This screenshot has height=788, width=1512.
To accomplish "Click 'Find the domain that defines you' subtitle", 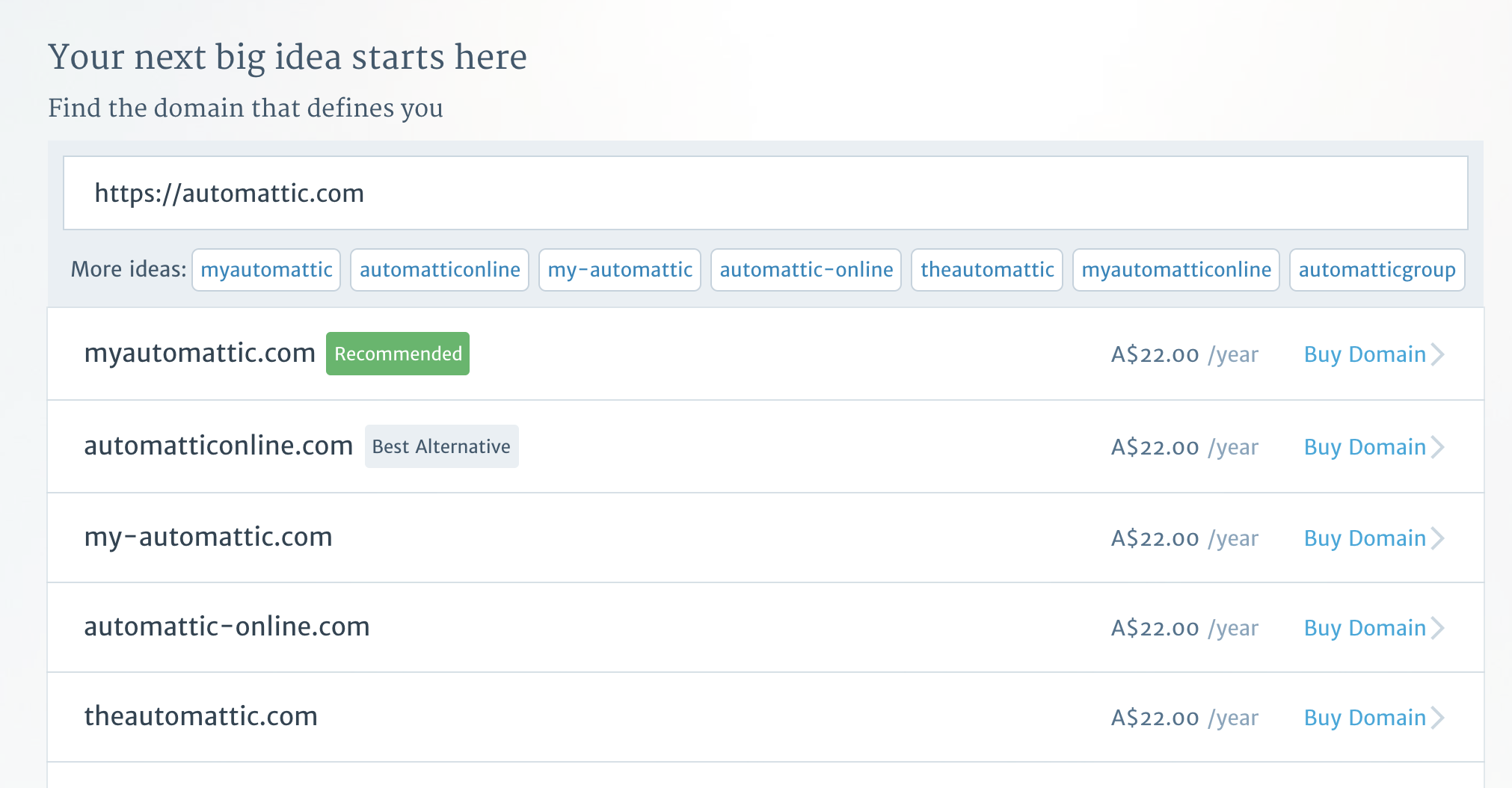I will click(x=246, y=108).
